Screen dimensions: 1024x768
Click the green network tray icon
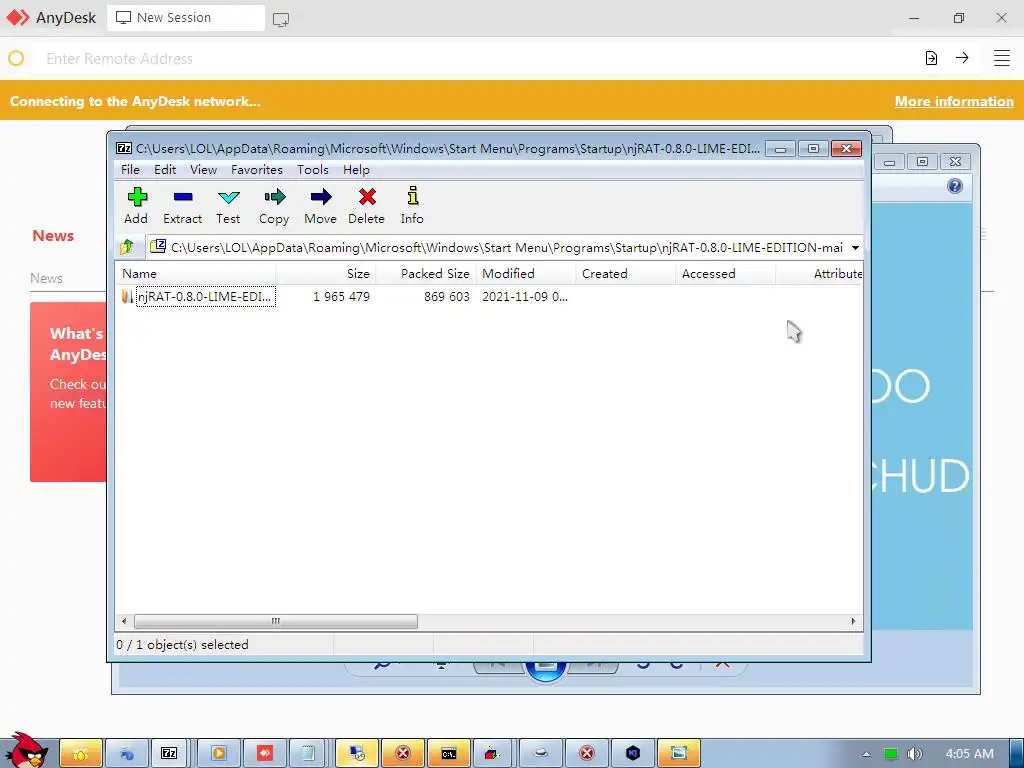(891, 754)
